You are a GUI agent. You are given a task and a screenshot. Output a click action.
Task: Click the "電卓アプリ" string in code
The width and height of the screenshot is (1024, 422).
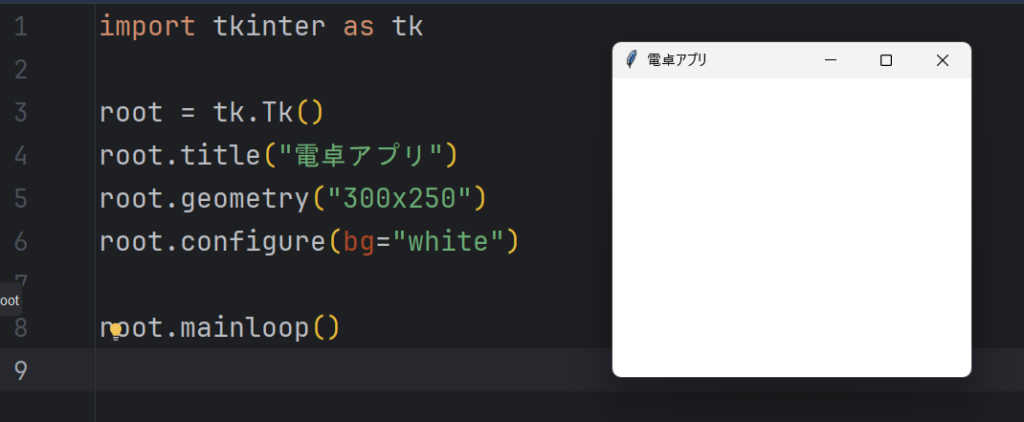click(x=360, y=155)
